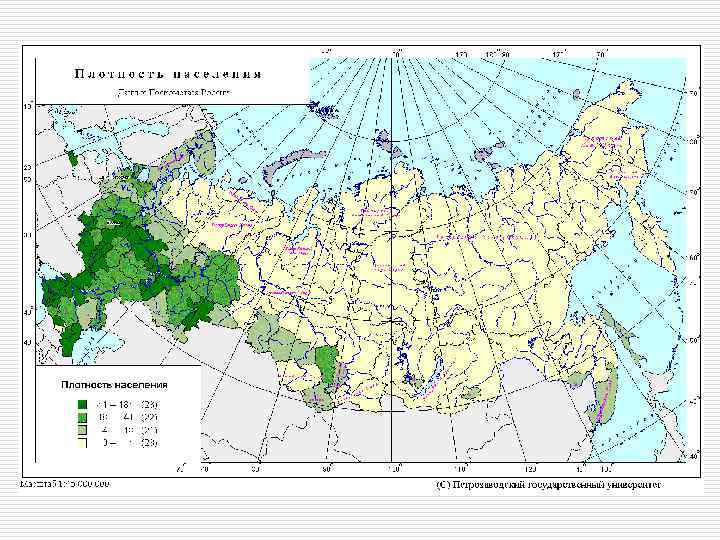The image size is (720, 540).
Task: Select the light yellow legend swatch
Action: tap(83, 443)
